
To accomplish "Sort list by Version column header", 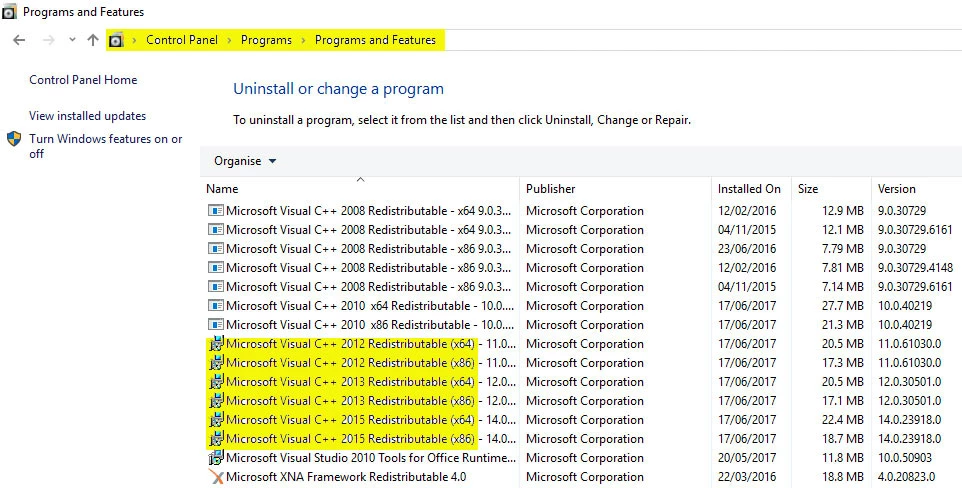I will [917, 189].
